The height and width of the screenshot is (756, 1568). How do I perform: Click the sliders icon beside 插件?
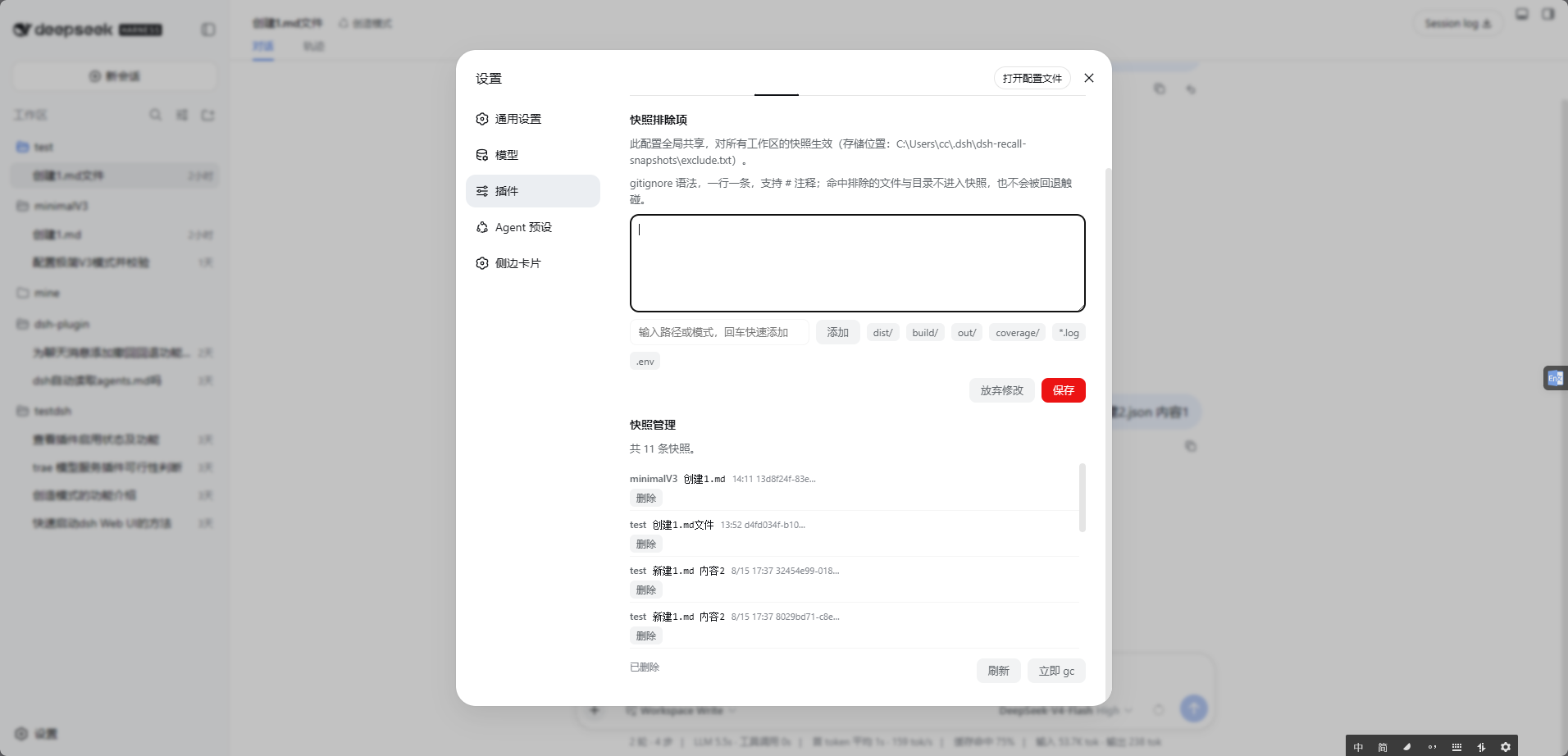pyautogui.click(x=482, y=191)
